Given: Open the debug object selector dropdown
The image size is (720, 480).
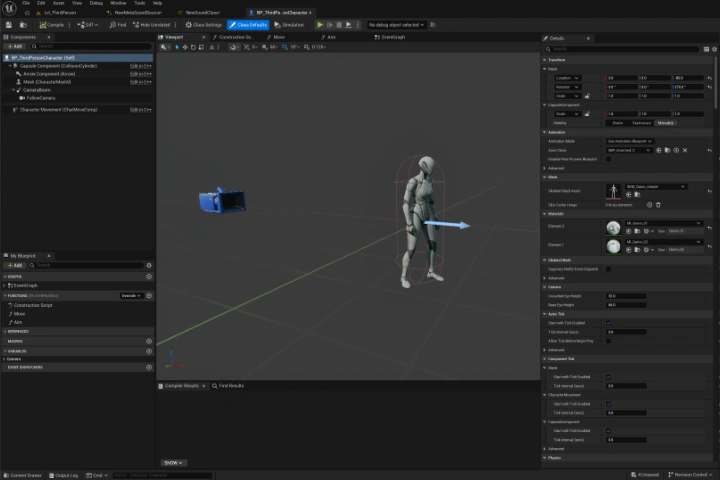Looking at the screenshot, I should tap(396, 25).
